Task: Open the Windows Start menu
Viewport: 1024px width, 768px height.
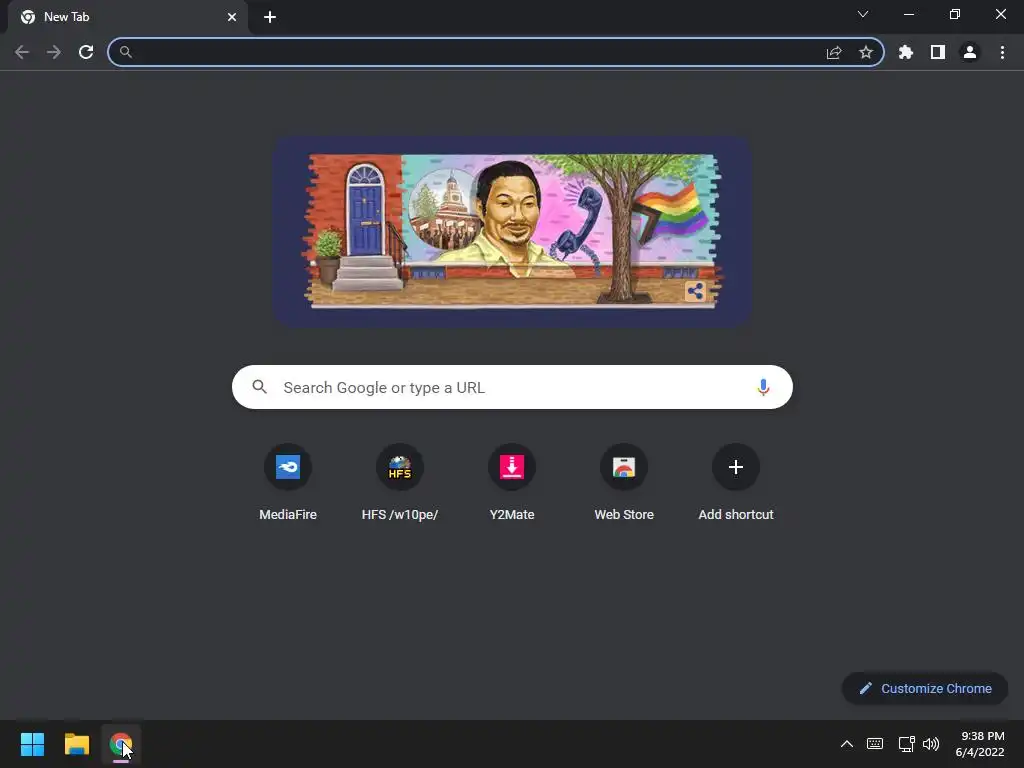Action: [x=32, y=744]
